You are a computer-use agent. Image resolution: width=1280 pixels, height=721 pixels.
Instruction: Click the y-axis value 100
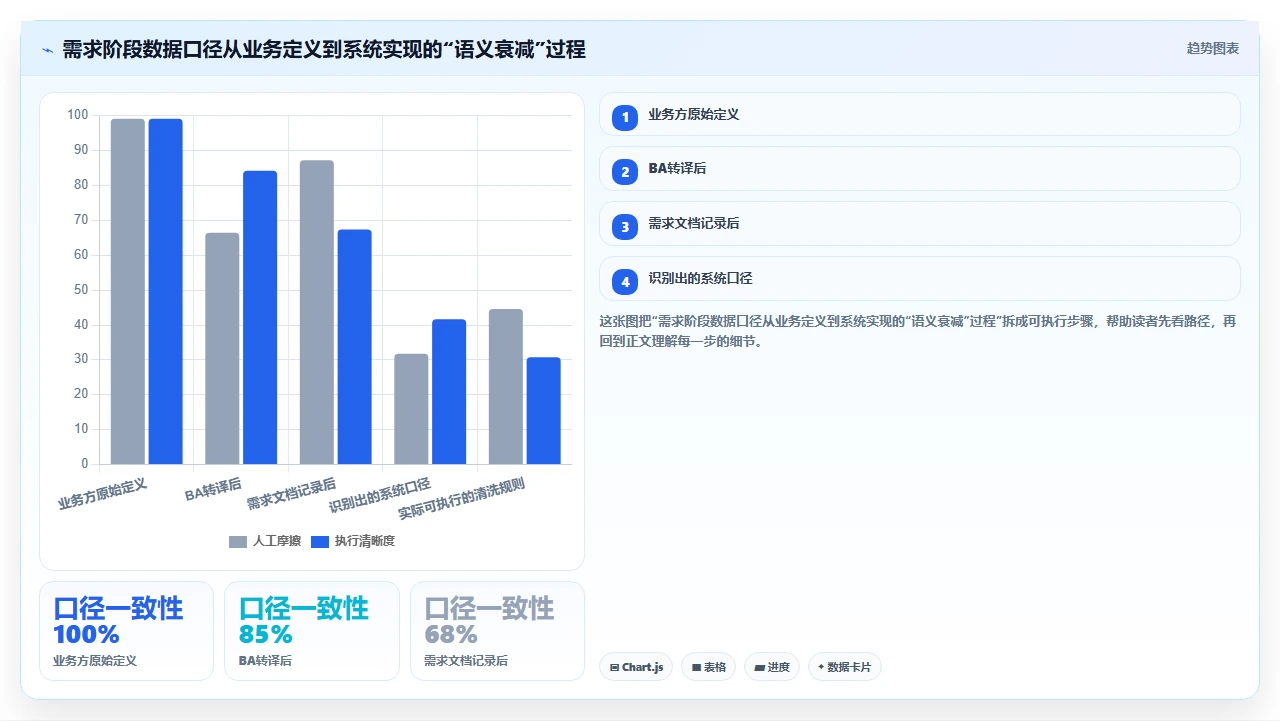(78, 115)
